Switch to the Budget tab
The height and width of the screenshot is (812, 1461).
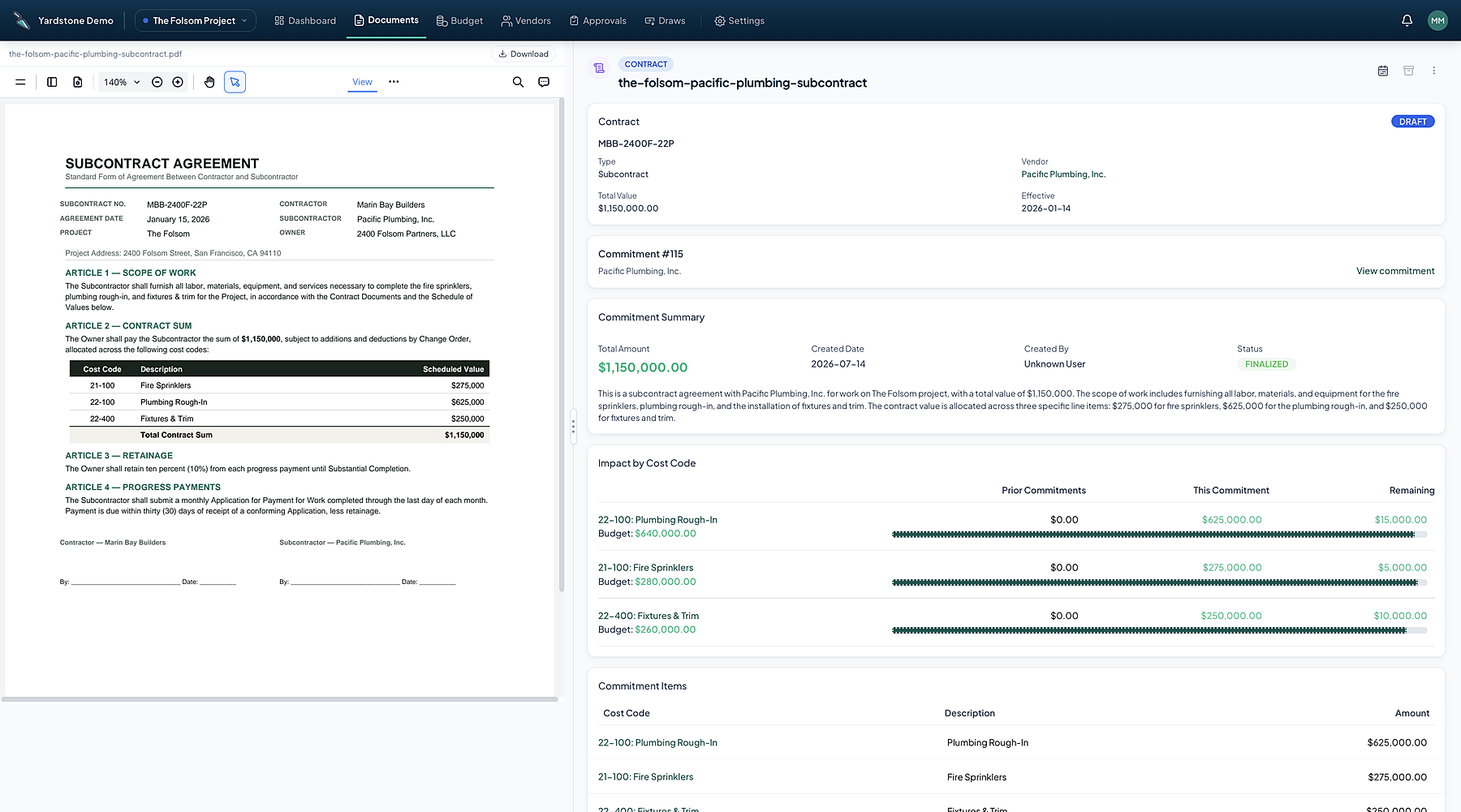[459, 20]
